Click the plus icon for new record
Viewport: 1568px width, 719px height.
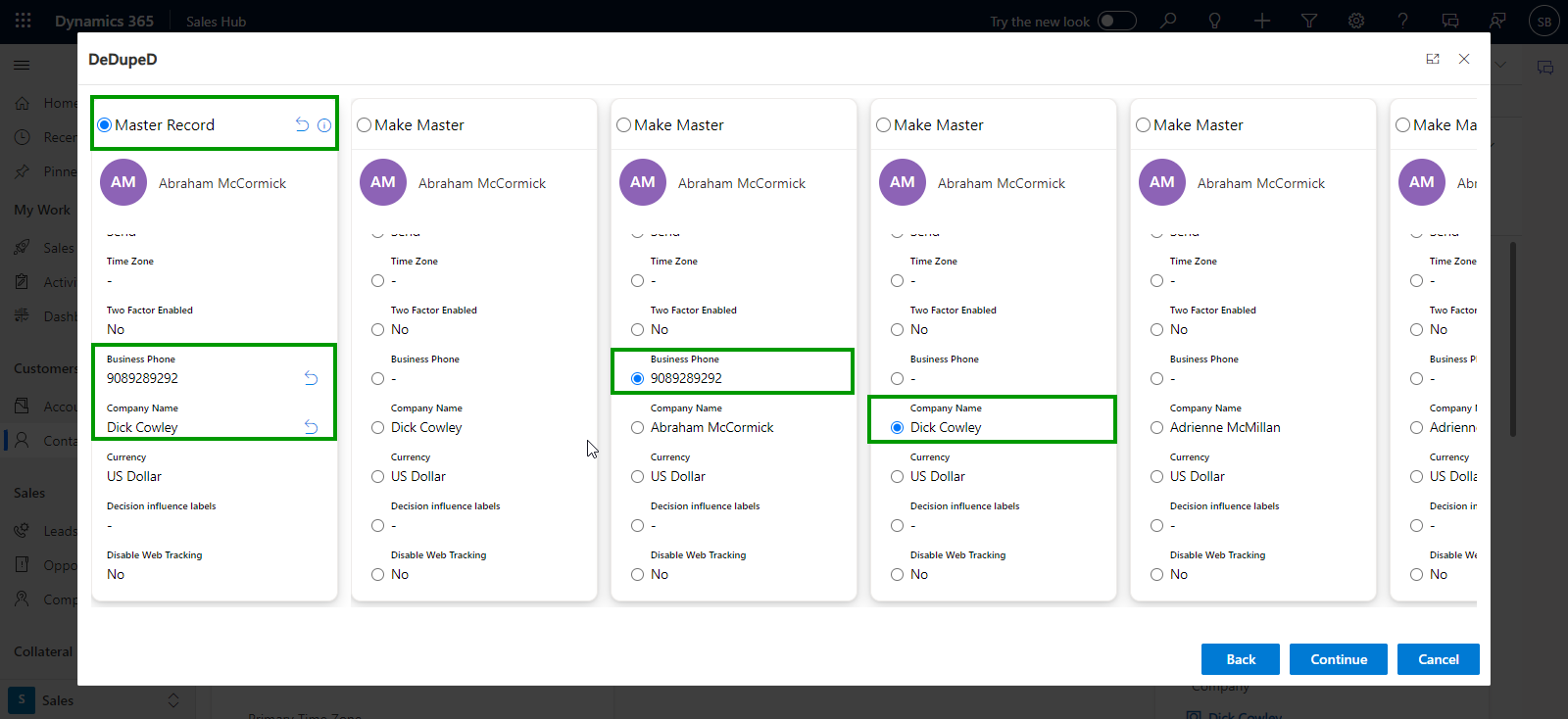pyautogui.click(x=1262, y=21)
